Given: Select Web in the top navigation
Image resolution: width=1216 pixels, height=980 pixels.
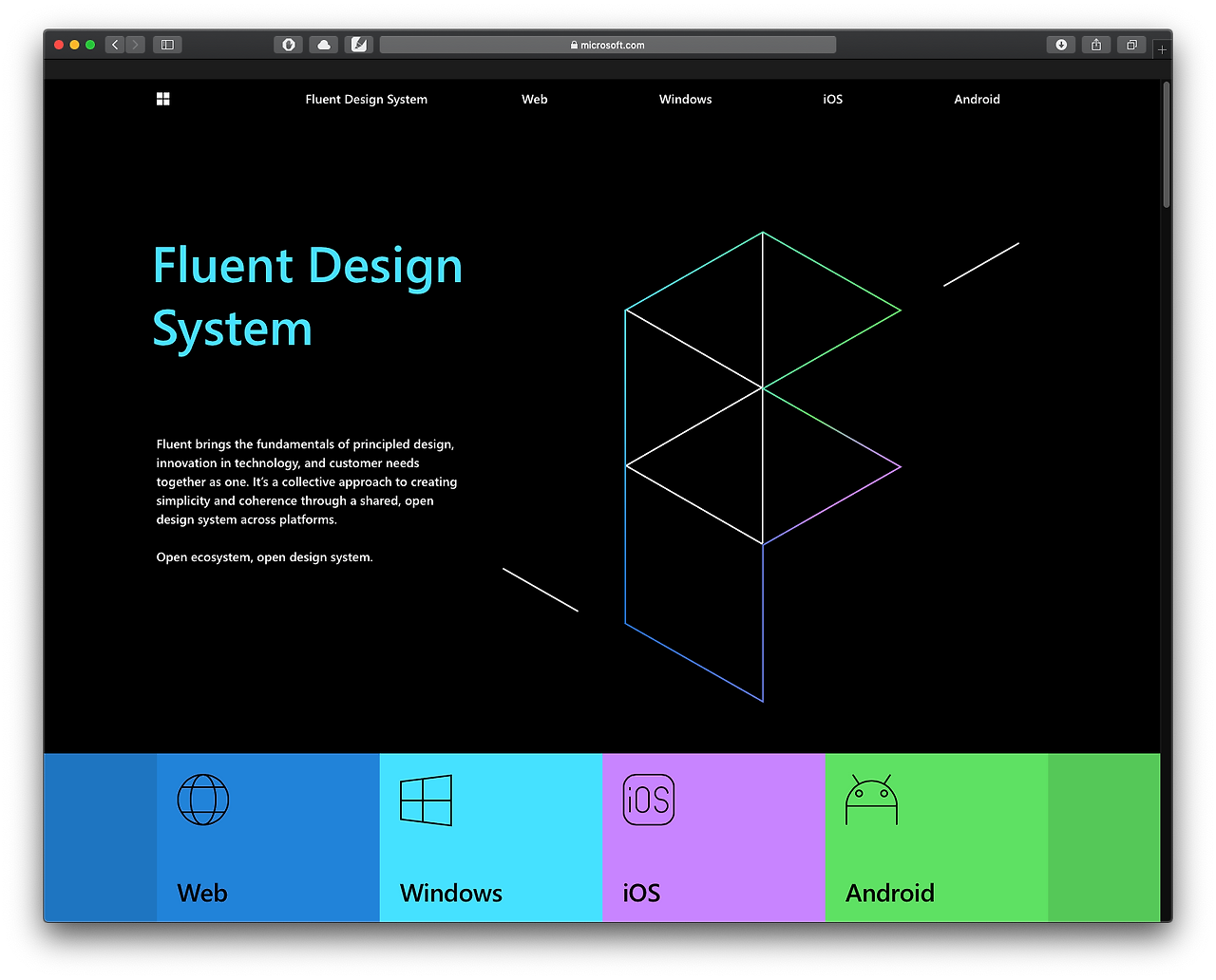Looking at the screenshot, I should 535,99.
